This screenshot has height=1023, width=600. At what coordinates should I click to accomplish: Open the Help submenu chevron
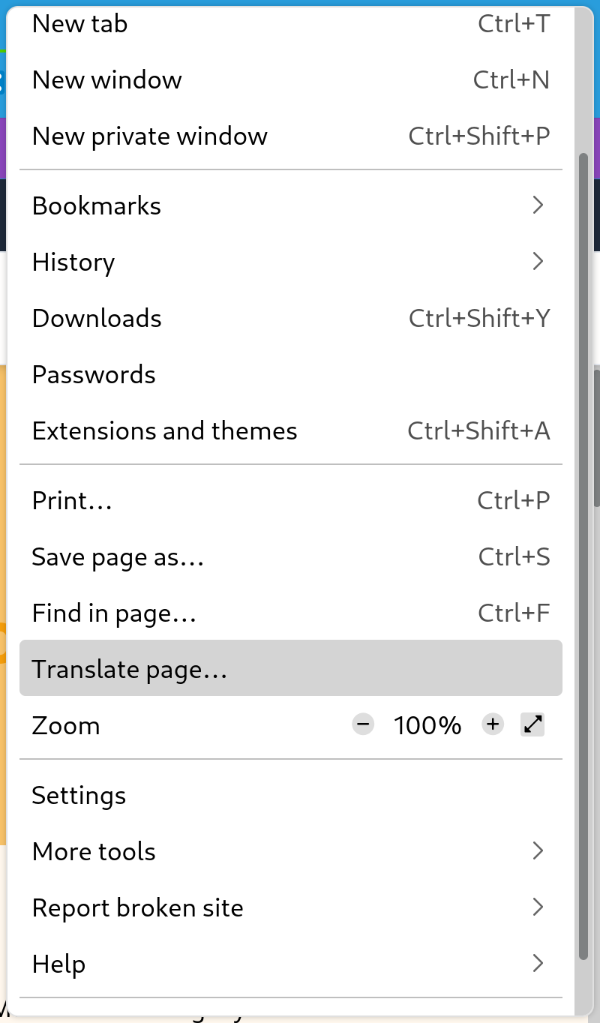tap(538, 964)
